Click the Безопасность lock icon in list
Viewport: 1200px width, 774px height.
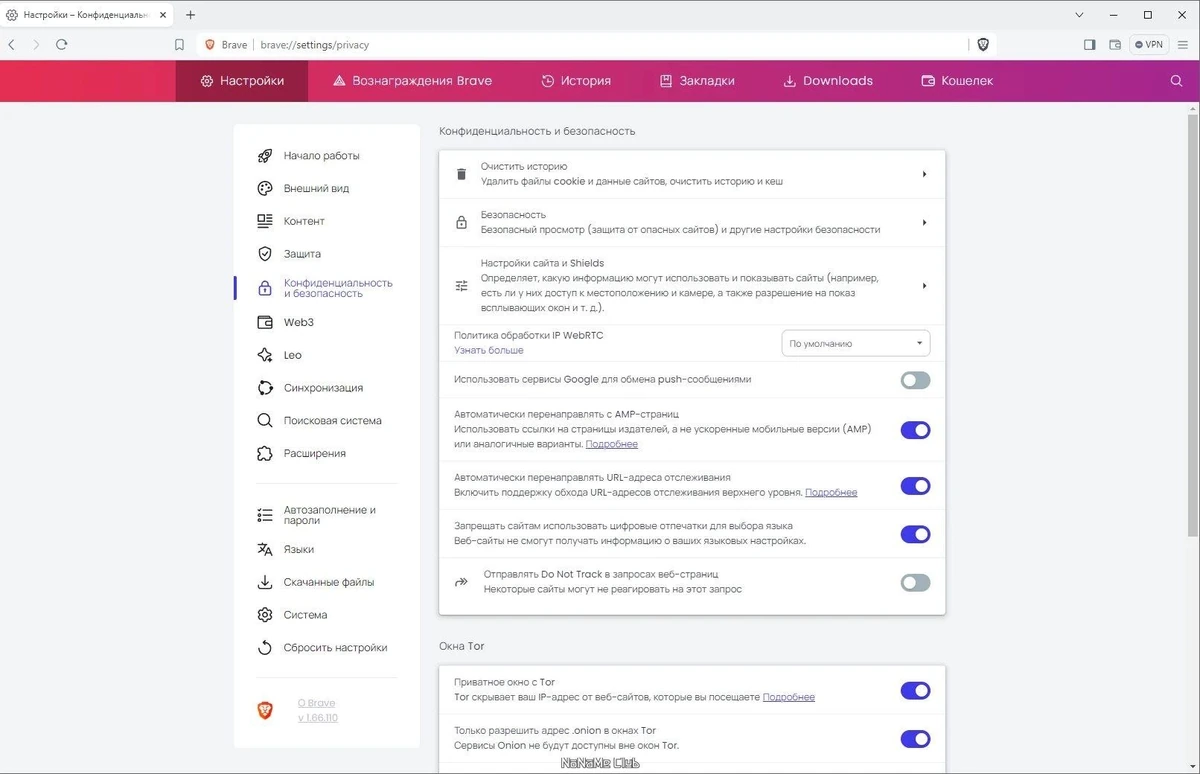point(461,222)
